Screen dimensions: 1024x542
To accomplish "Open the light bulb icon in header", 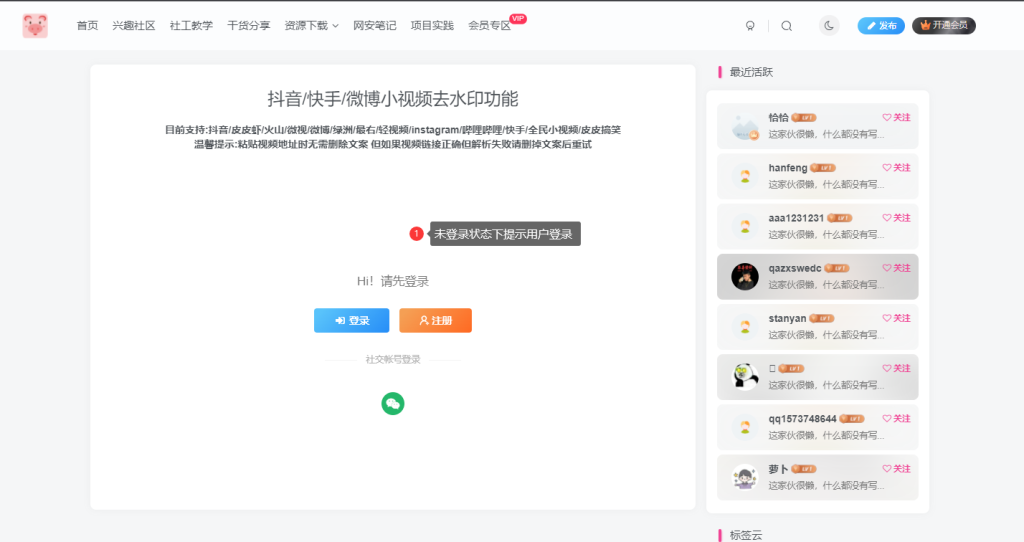I will [x=750, y=25].
